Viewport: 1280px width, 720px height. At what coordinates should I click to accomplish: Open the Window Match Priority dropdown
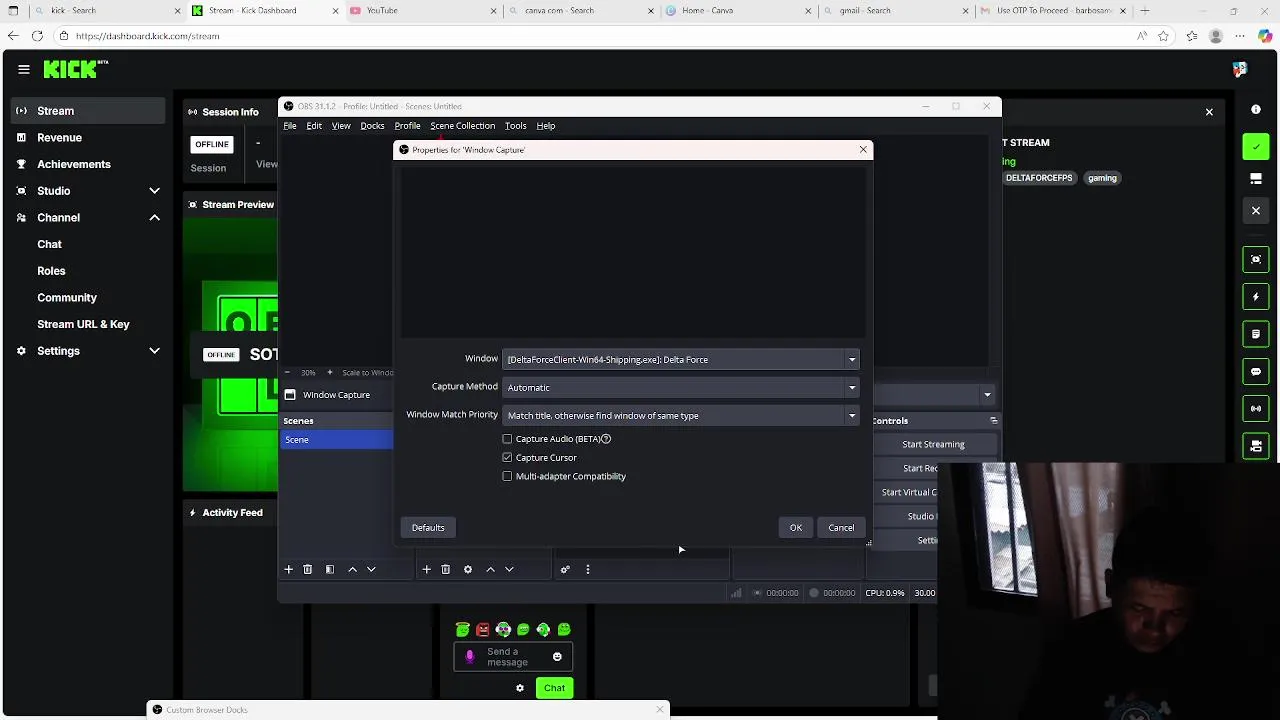681,415
